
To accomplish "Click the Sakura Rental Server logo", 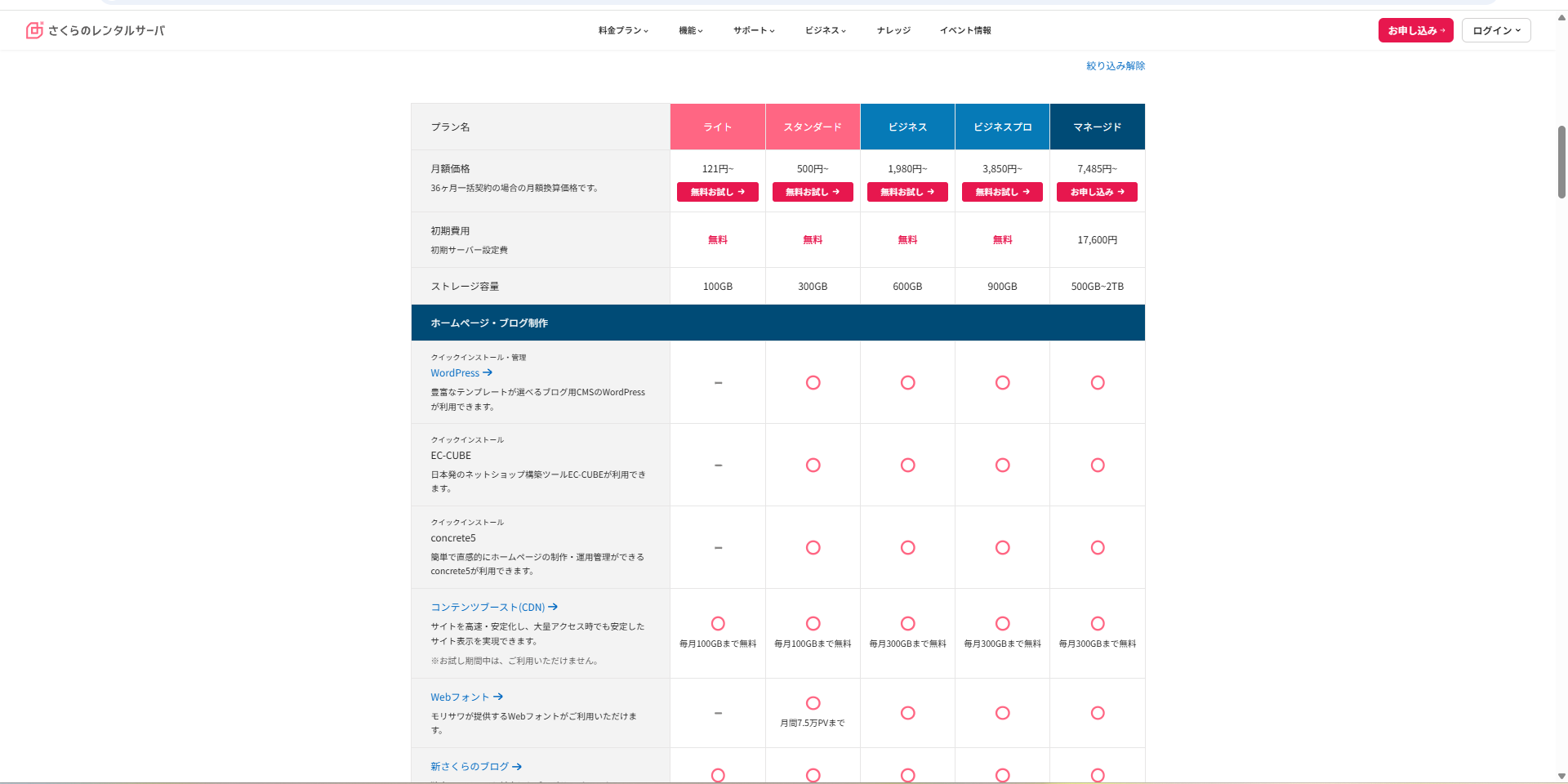I will point(96,30).
